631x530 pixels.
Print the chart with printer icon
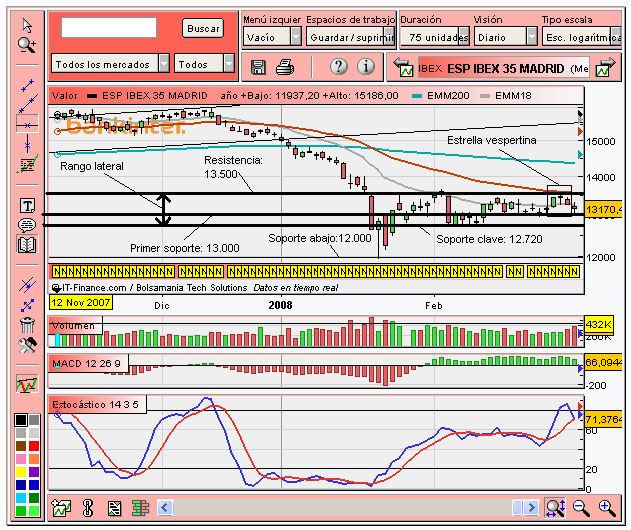285,67
